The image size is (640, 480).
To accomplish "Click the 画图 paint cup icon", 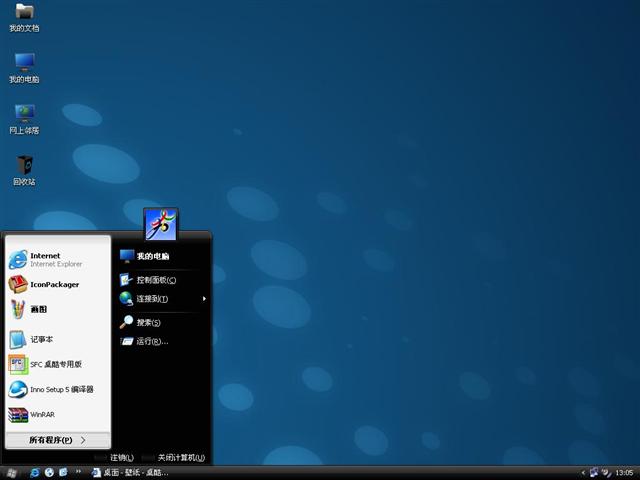I will coord(18,309).
